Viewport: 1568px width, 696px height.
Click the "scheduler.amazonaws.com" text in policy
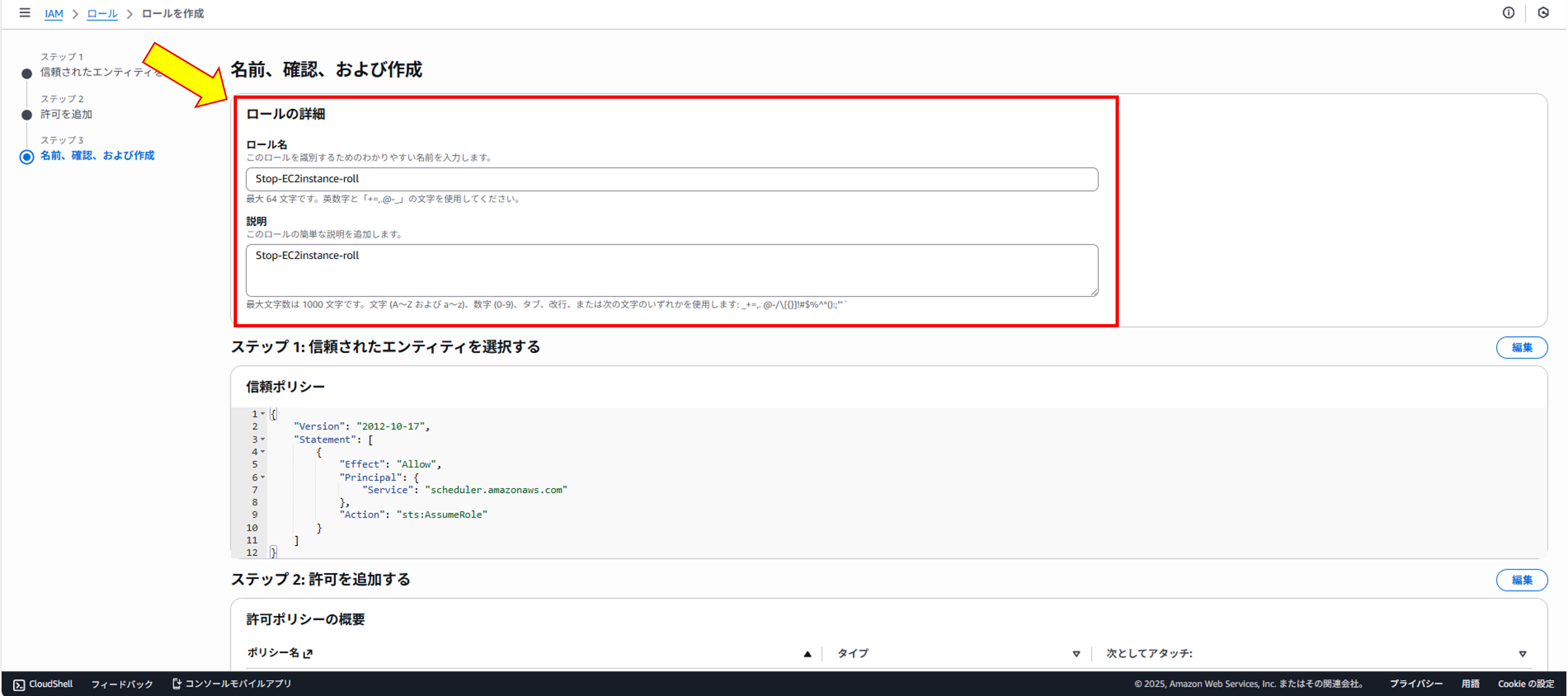click(x=496, y=490)
